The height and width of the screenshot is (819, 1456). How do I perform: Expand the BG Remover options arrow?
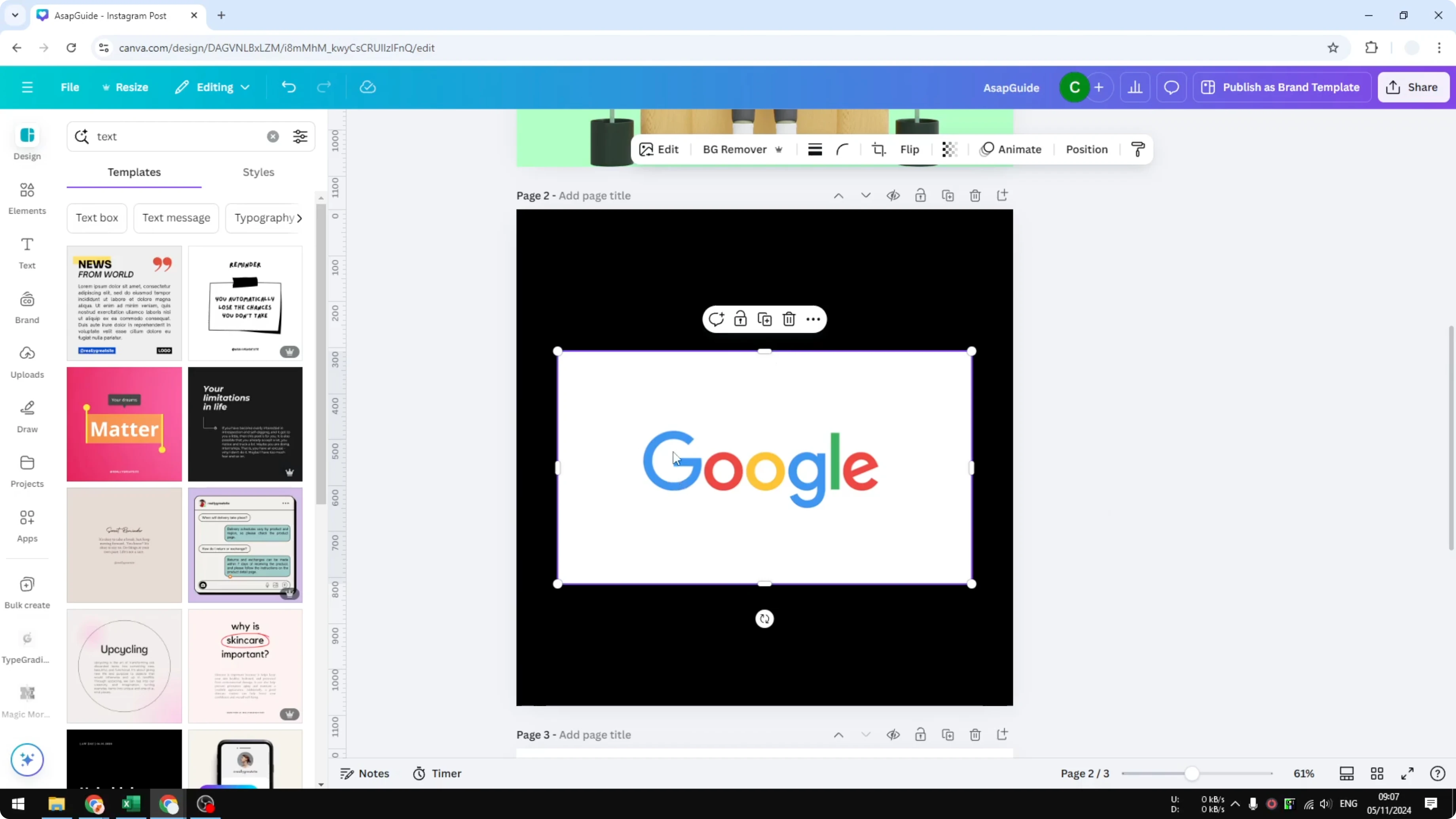point(779,150)
